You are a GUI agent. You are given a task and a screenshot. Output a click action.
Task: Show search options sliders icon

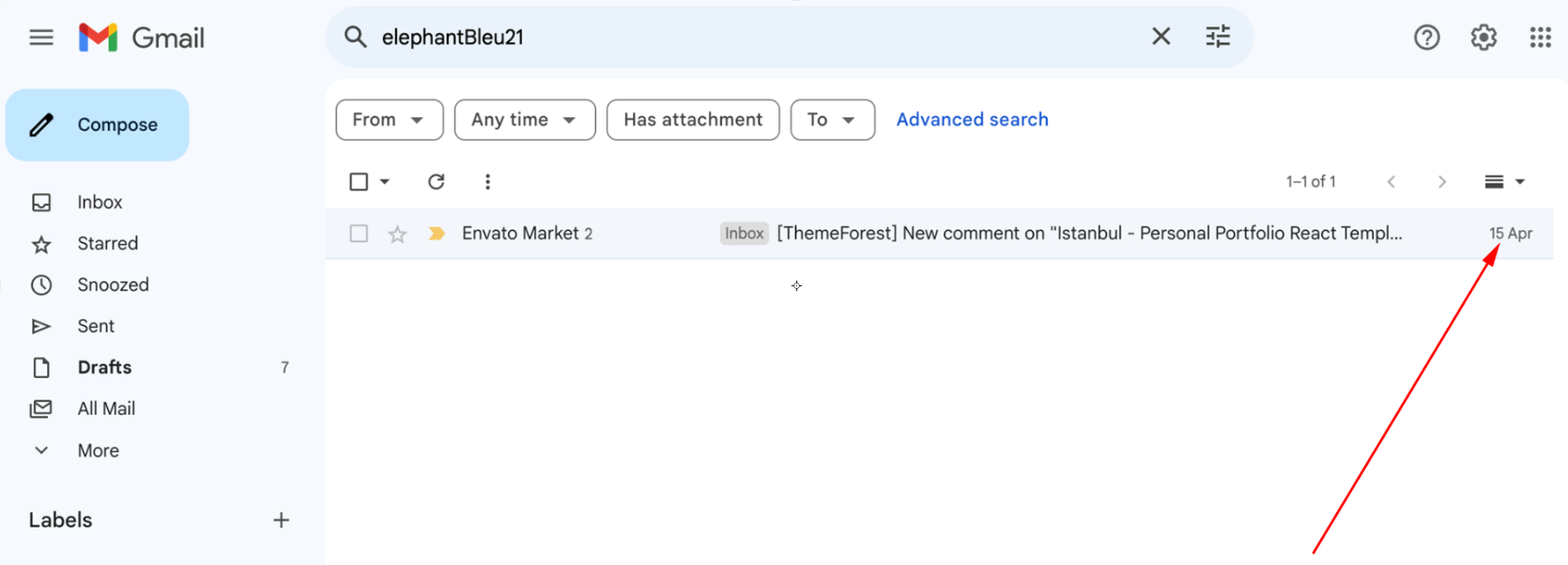[1218, 37]
